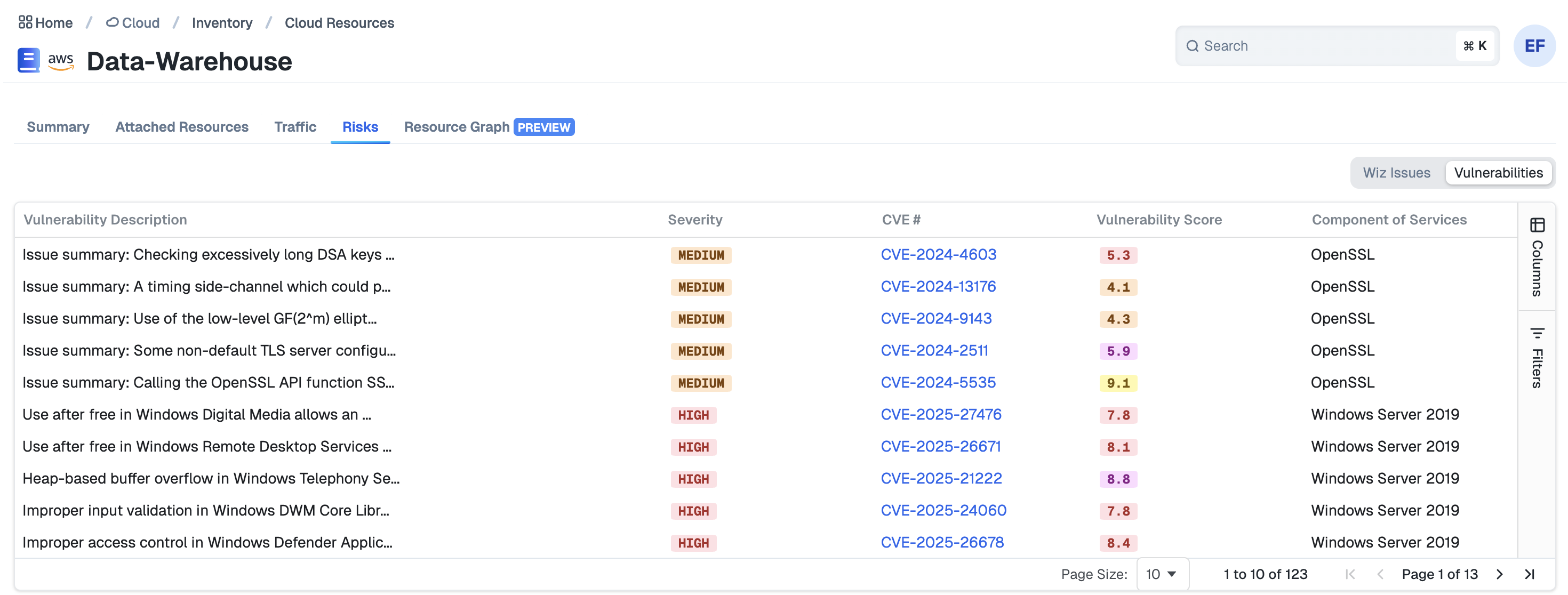
Task: Click the Command K shortcut badge
Action: pos(1474,46)
